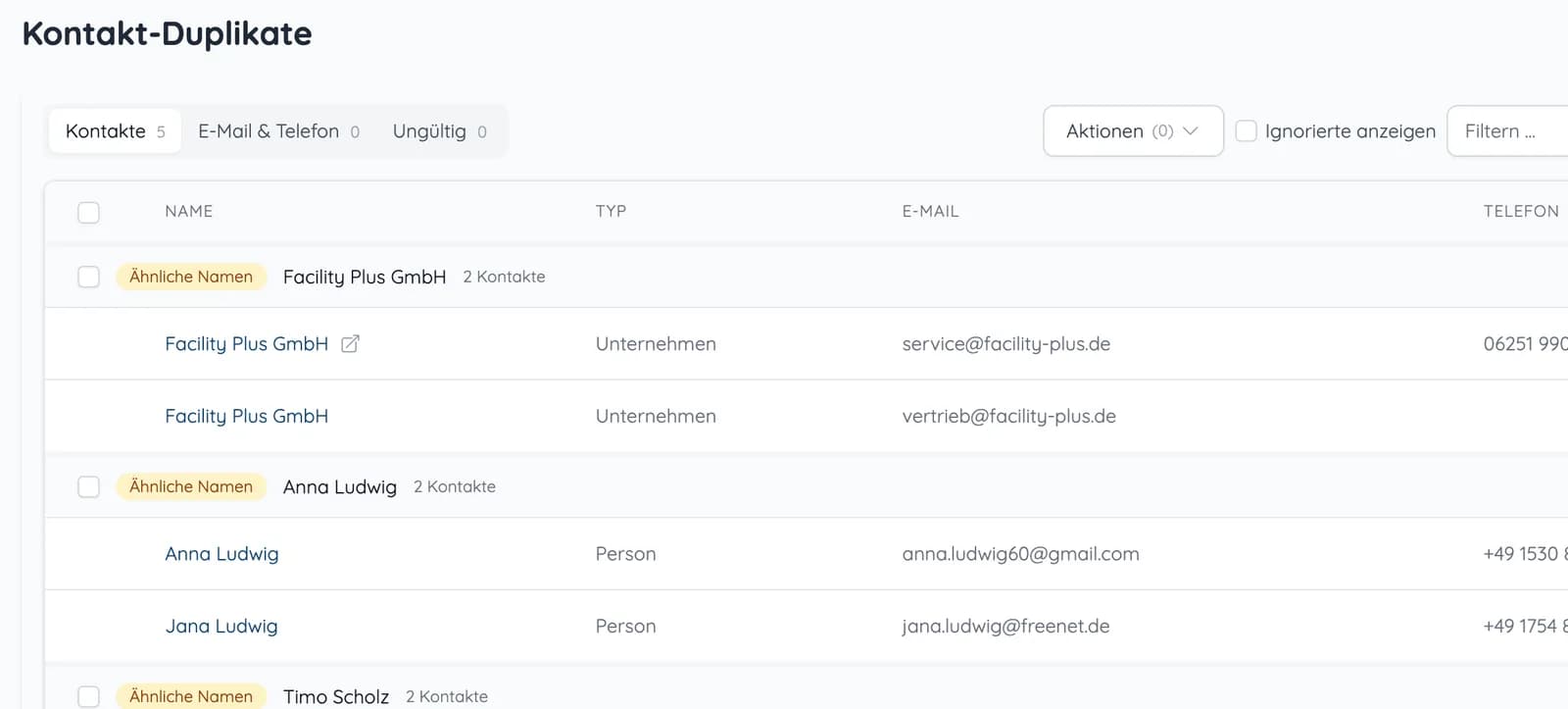Open external link icon beside Facility Plus GmbH
Screen dimensions: 1568x709
click(350, 344)
